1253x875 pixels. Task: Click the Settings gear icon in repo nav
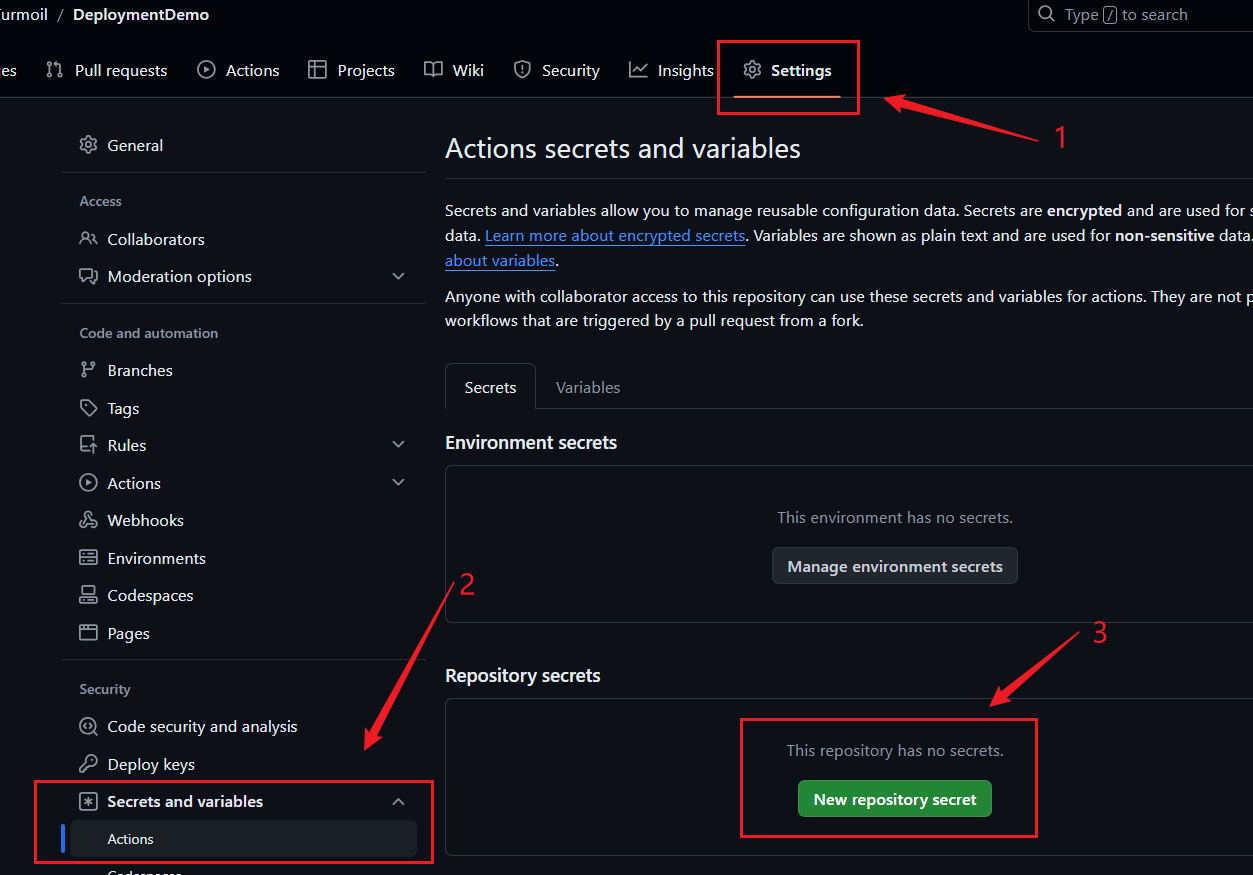(752, 70)
